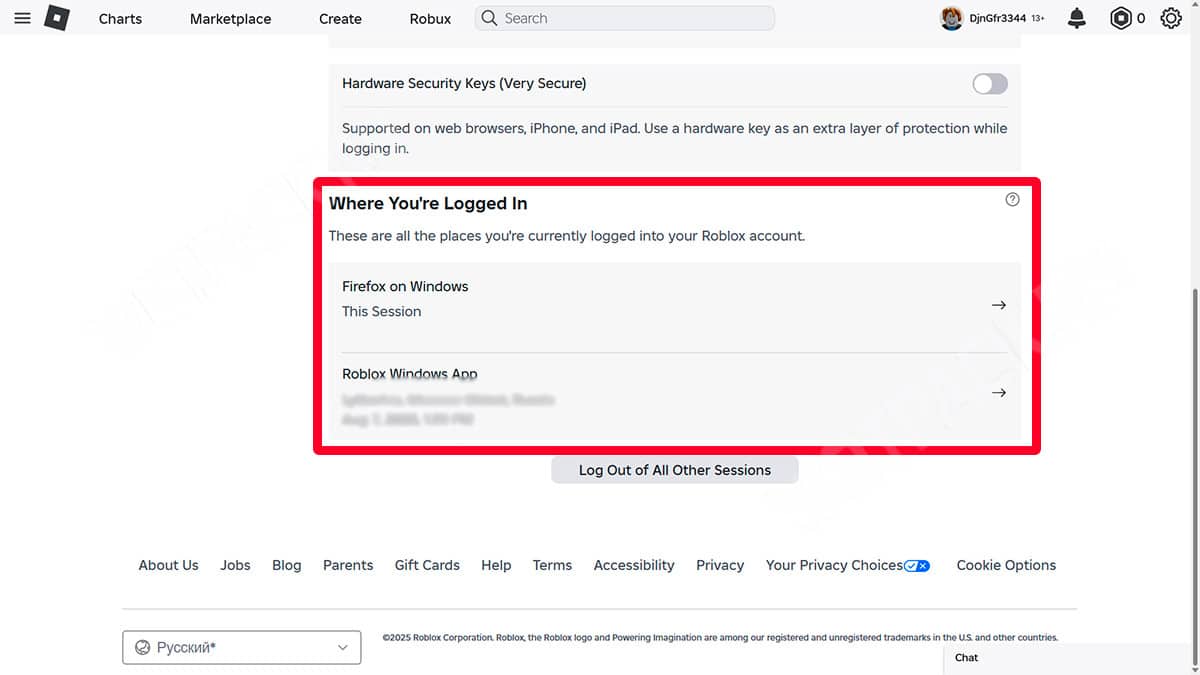Click the help icon beside Where You're Logged In

tap(1012, 199)
